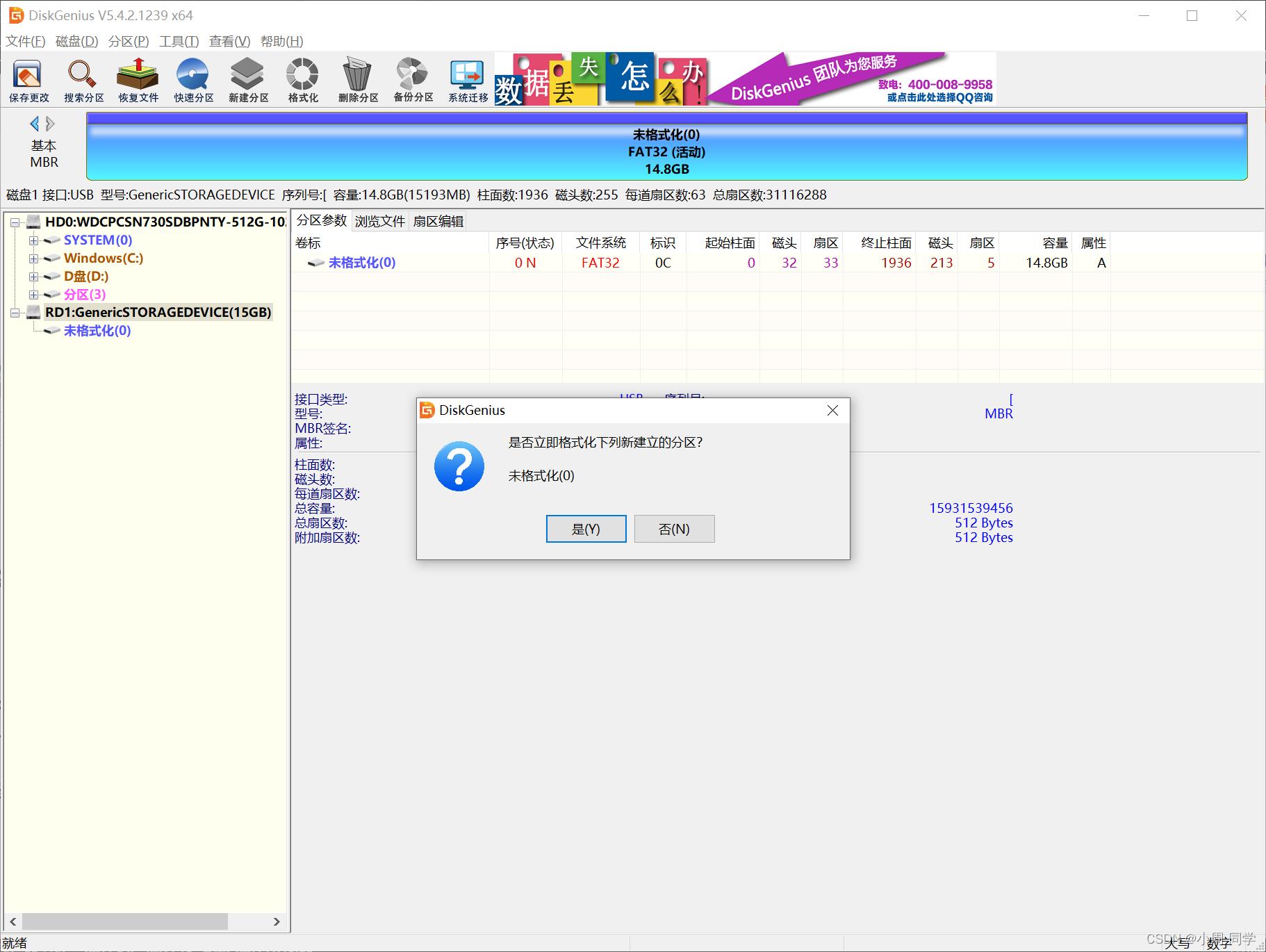Decline formatting with 否(N) button
This screenshot has width=1266, height=952.
coord(674,529)
